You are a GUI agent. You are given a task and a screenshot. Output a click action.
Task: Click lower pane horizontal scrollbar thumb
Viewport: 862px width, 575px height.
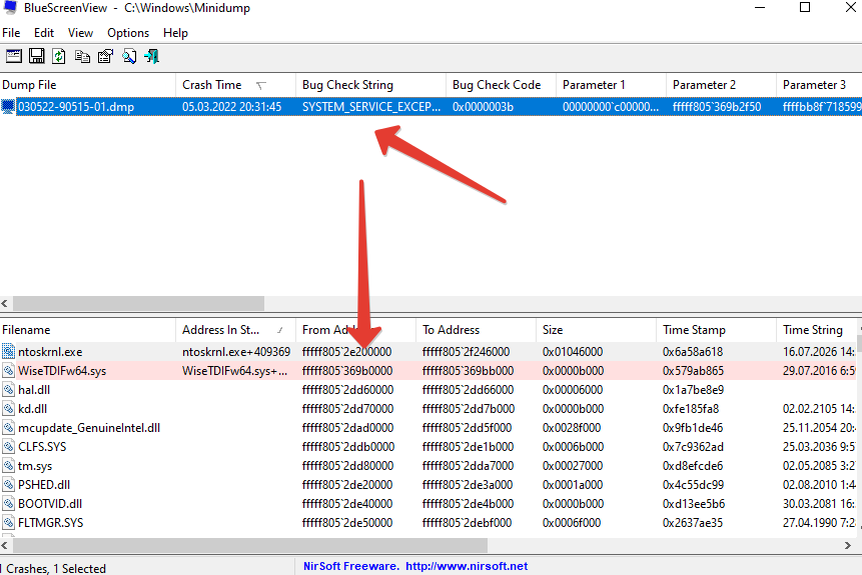point(250,545)
